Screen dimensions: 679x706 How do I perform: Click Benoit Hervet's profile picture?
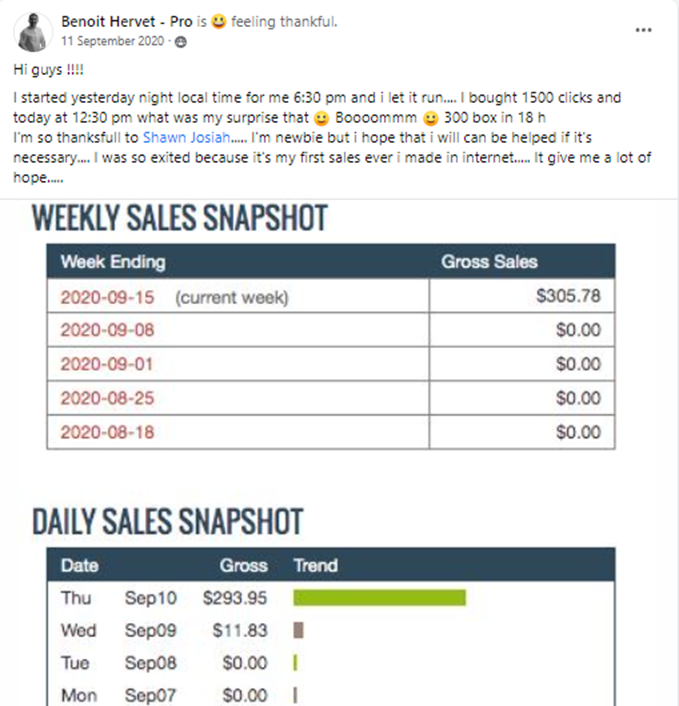[x=33, y=32]
